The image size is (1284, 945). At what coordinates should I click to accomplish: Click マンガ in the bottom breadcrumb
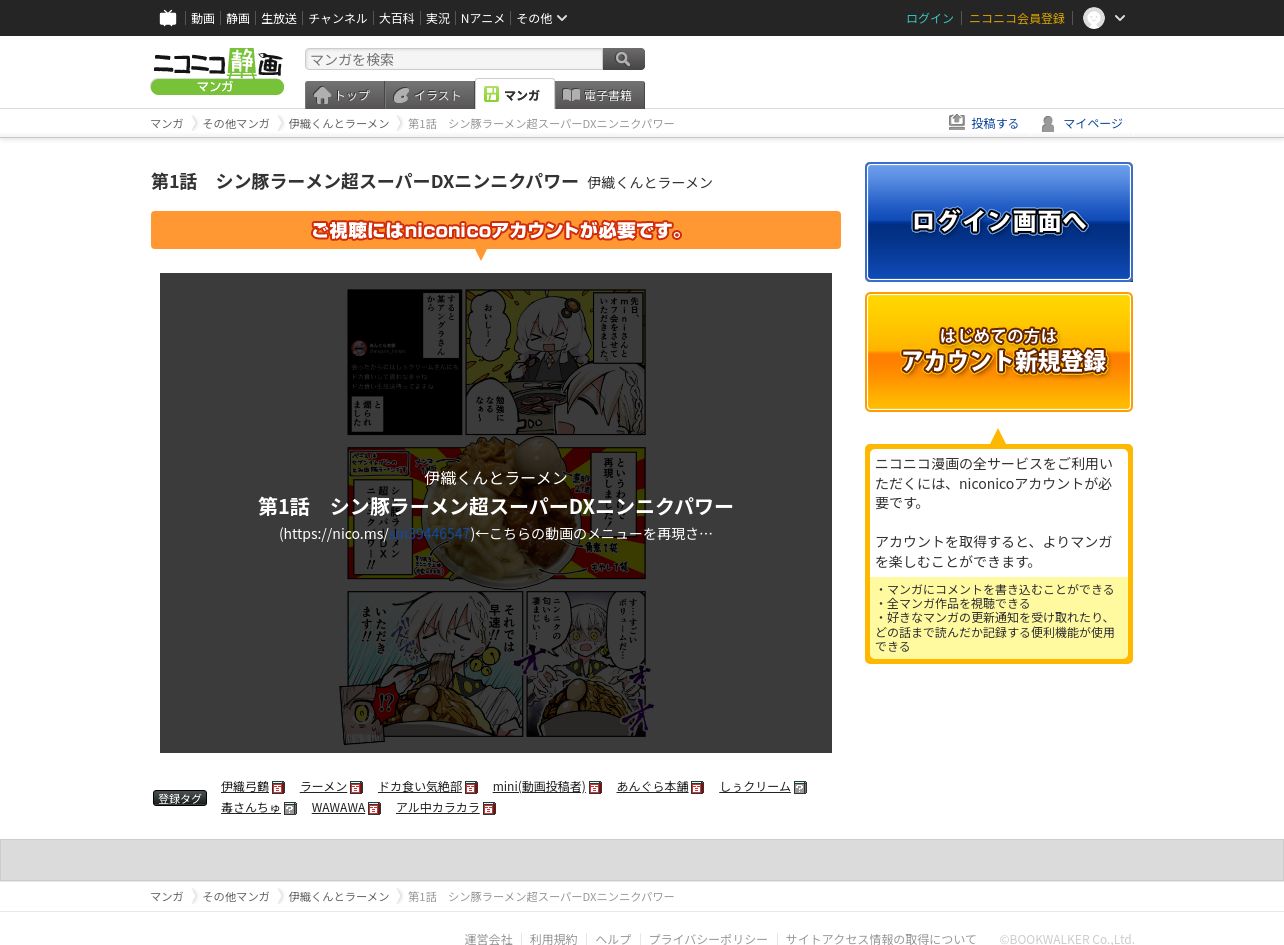[x=167, y=896]
